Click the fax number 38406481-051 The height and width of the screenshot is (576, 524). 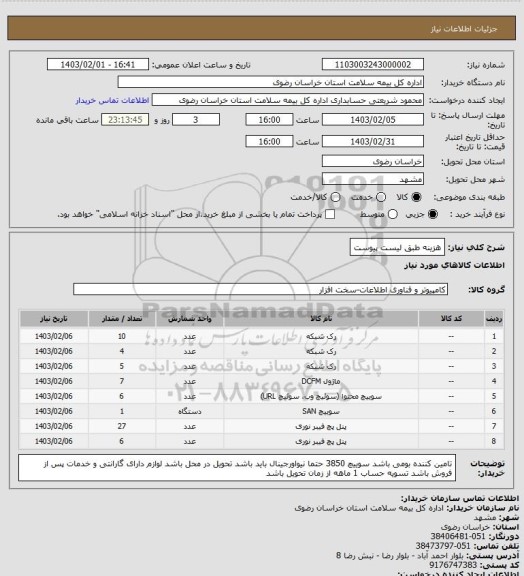(458, 536)
